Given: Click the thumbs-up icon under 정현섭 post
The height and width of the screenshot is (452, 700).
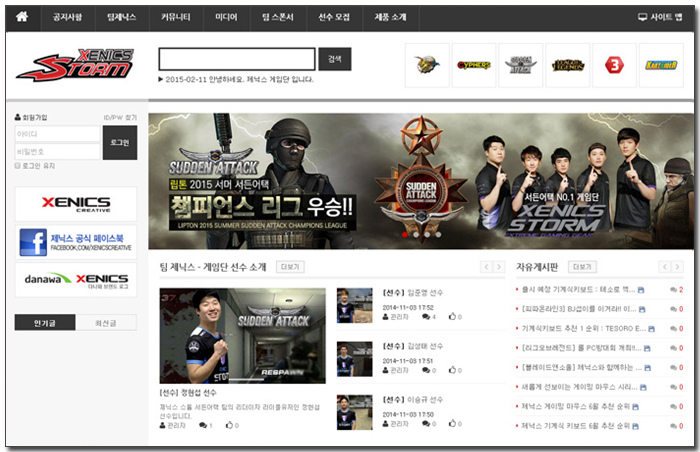Looking at the screenshot, I should coord(229,425).
